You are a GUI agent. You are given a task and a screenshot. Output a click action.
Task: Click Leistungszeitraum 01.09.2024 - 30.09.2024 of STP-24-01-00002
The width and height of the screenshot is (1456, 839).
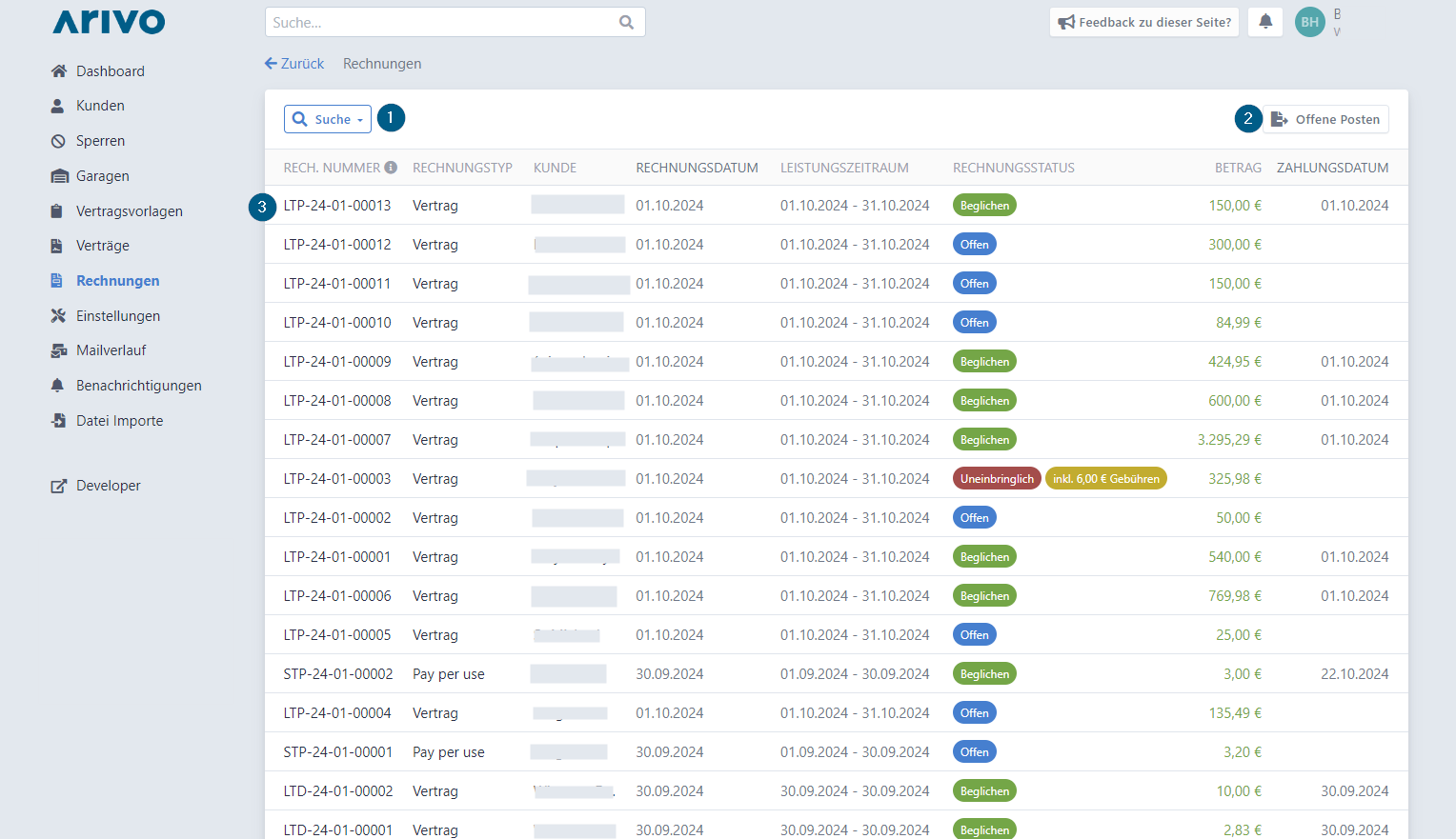855,674
